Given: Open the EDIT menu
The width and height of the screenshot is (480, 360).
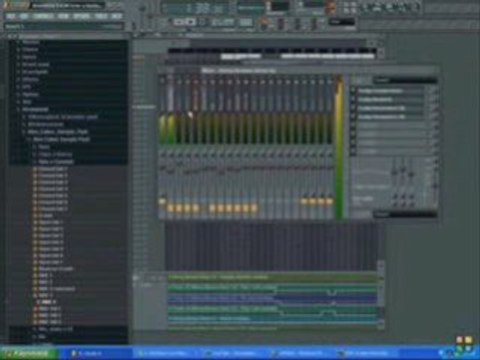Looking at the screenshot, I should coord(24,16).
